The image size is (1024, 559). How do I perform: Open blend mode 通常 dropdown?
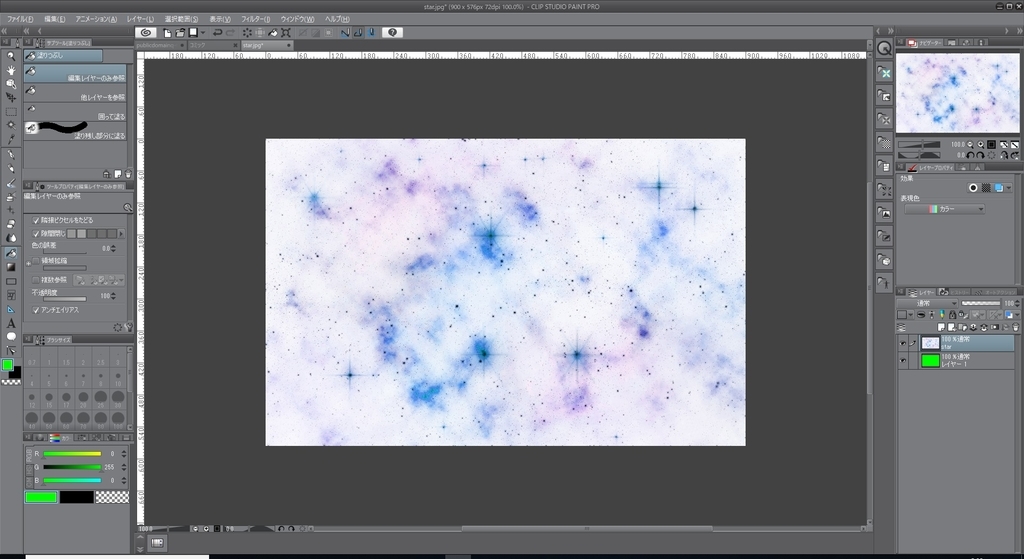(927, 304)
